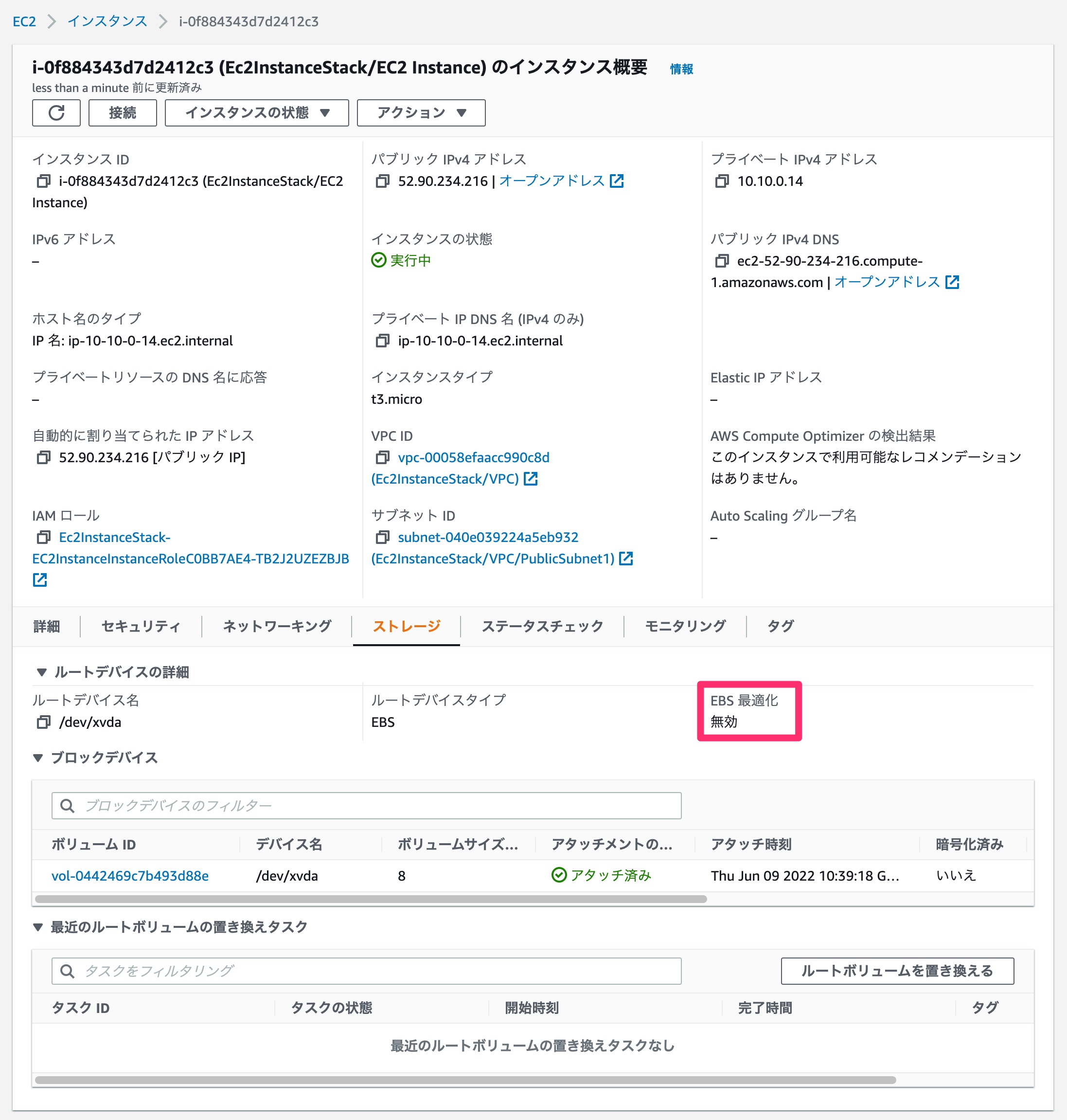The image size is (1067, 1120).
Task: Click the 接続 button
Action: click(123, 113)
